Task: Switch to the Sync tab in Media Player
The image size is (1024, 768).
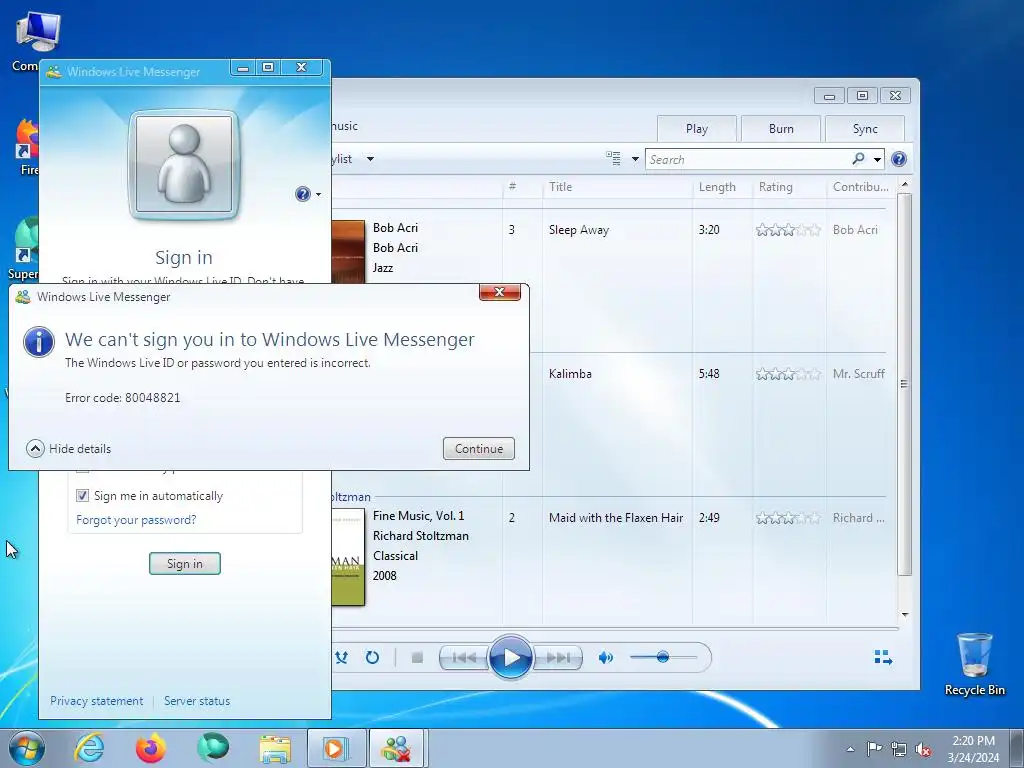Action: pos(865,129)
